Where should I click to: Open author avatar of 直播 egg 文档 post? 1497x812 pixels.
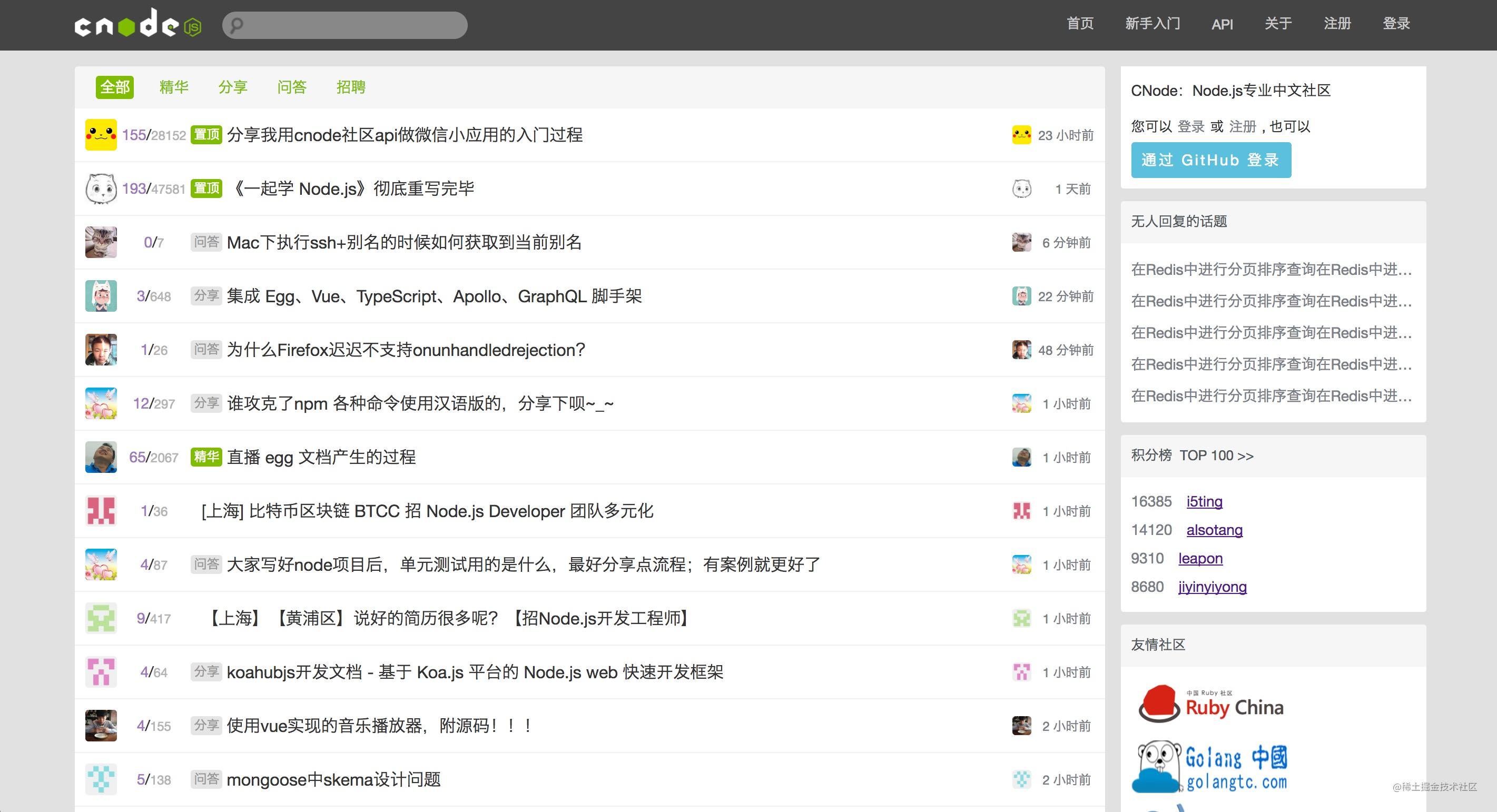coord(101,457)
